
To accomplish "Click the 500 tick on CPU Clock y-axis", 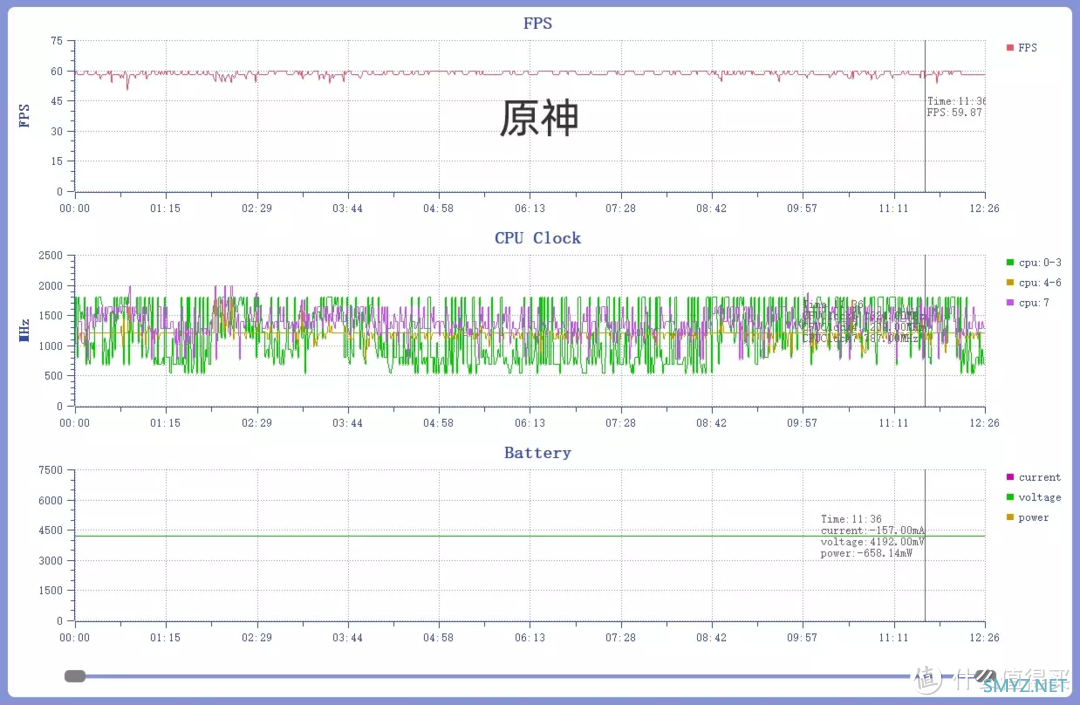I will 54,376.
